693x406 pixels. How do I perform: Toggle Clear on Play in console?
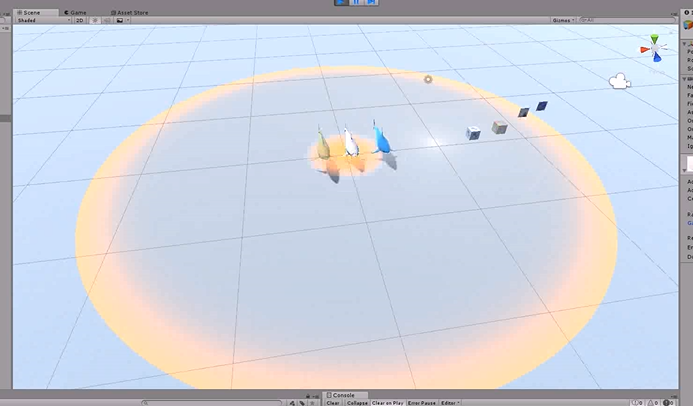388,403
